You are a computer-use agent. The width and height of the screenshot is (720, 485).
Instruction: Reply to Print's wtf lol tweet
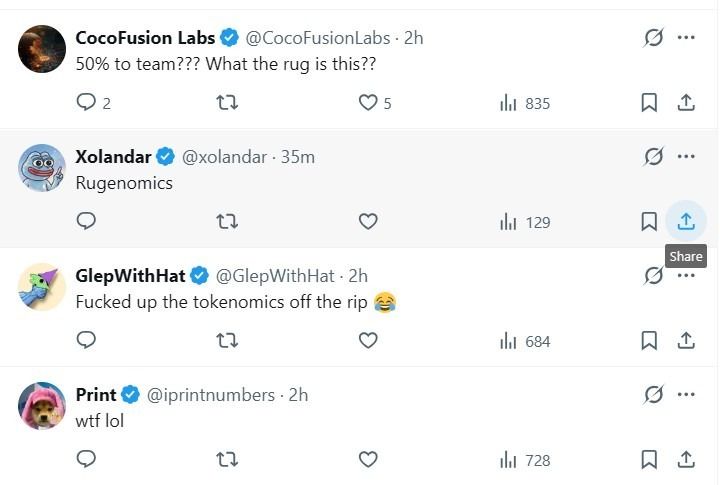click(87, 460)
